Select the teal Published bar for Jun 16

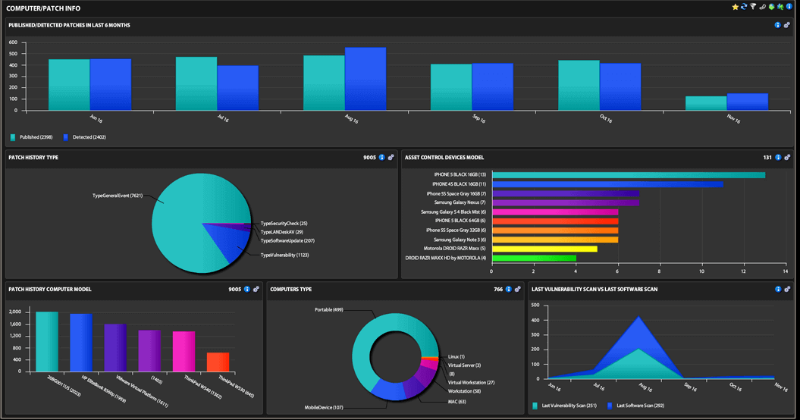coord(69,85)
